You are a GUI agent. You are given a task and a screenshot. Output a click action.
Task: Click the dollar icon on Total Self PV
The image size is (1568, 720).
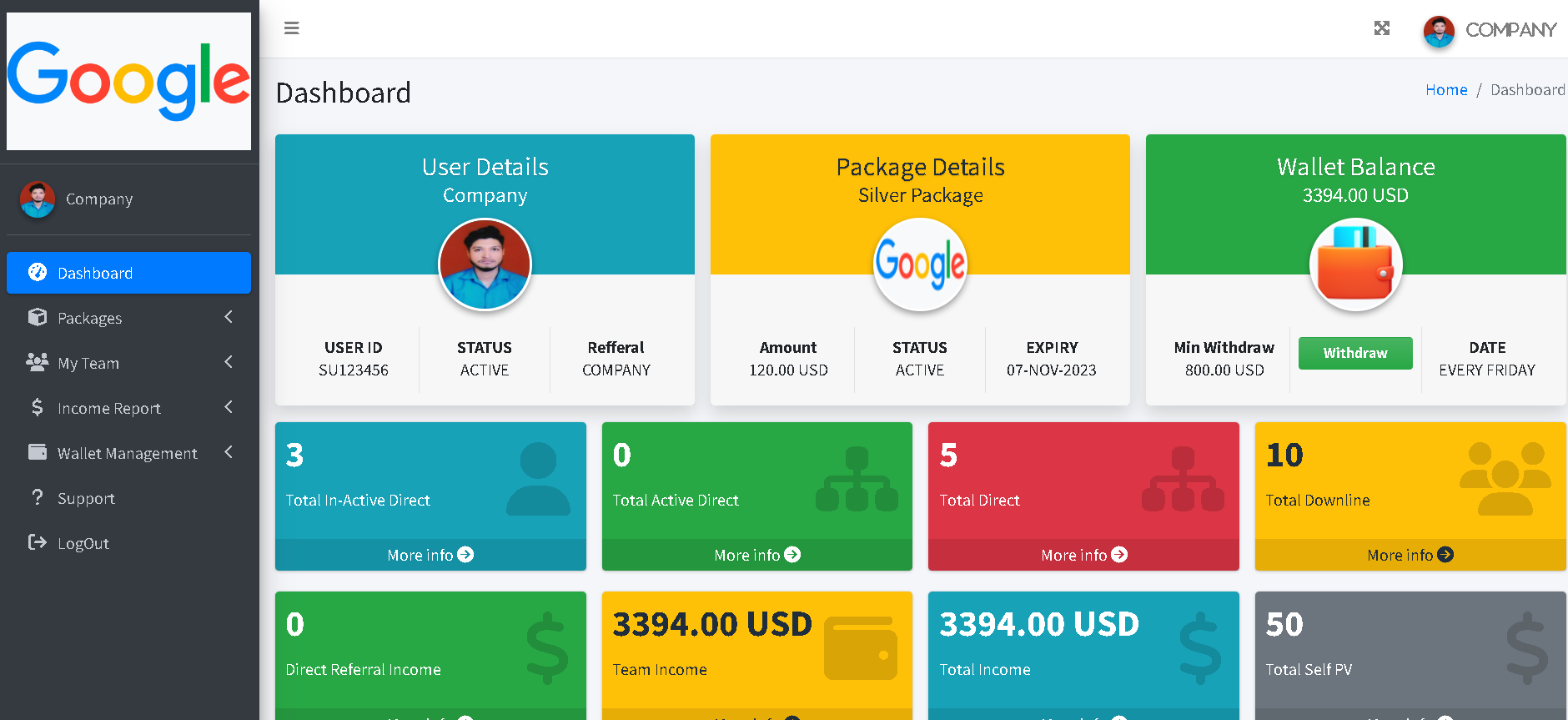(x=1527, y=648)
